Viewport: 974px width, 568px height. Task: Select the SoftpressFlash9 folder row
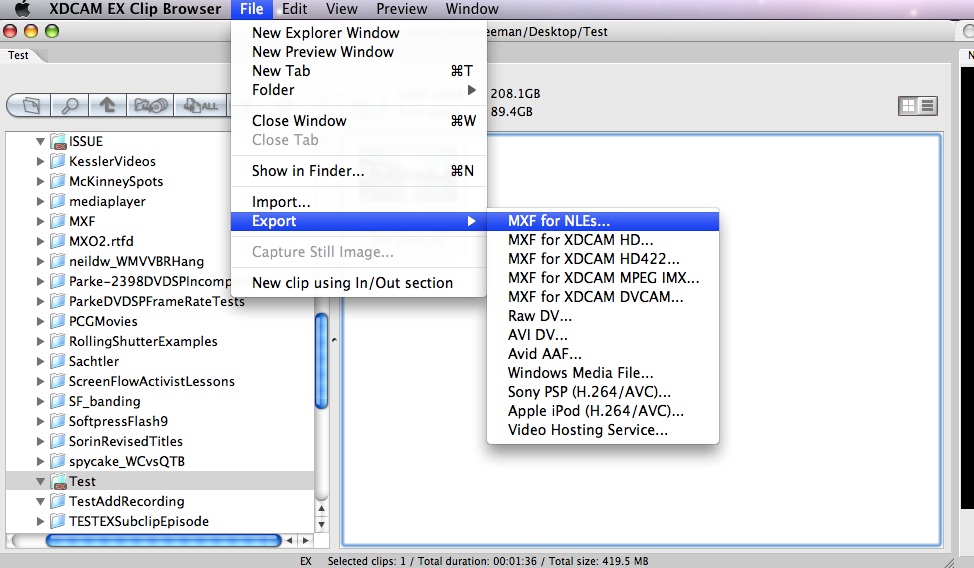tap(160, 421)
